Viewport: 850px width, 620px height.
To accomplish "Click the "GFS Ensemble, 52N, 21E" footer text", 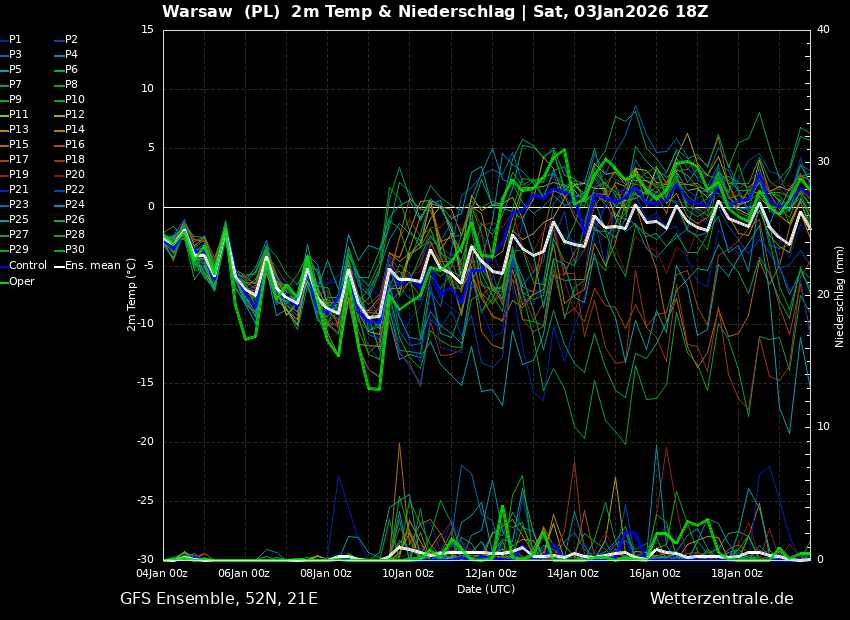I will tap(219, 599).
